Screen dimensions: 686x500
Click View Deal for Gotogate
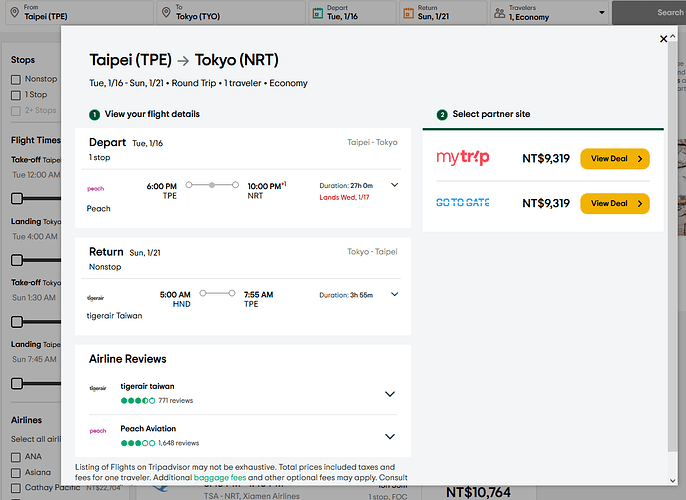[615, 203]
